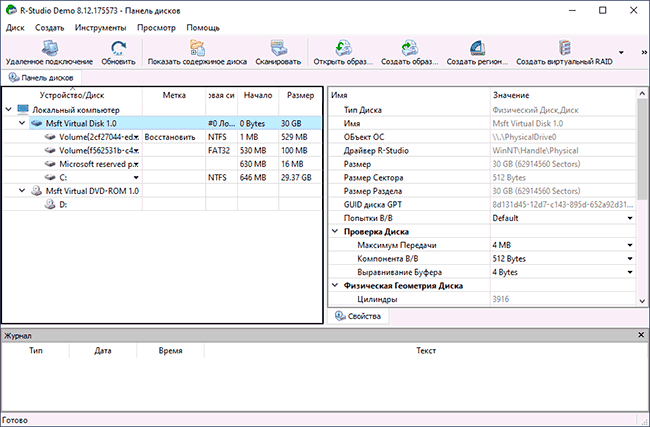
Task: Collapse the Msft Virtual Disk 1.0 node
Action: pyautogui.click(x=22, y=123)
